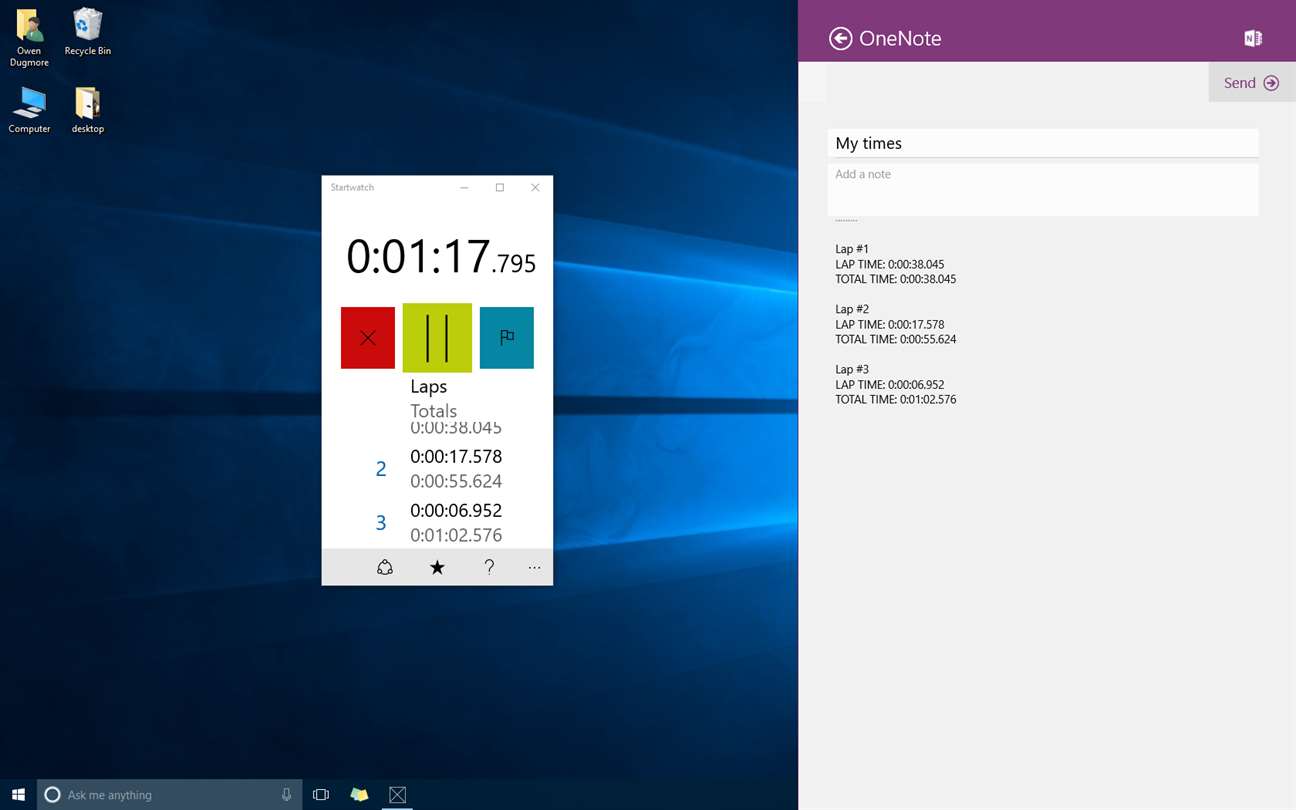Click the red reset X button

coord(368,338)
